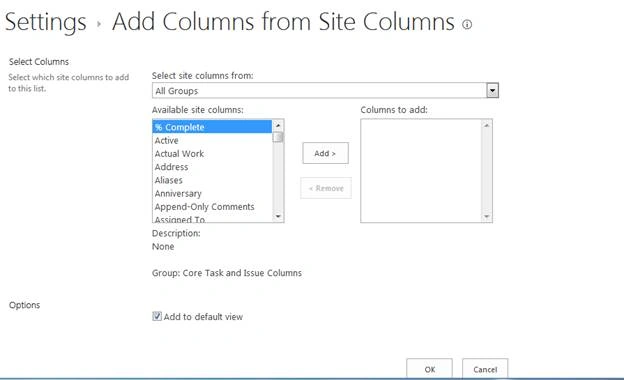Toggle the 'Add to default view' checkbox
The image size is (624, 380).
coord(157,316)
